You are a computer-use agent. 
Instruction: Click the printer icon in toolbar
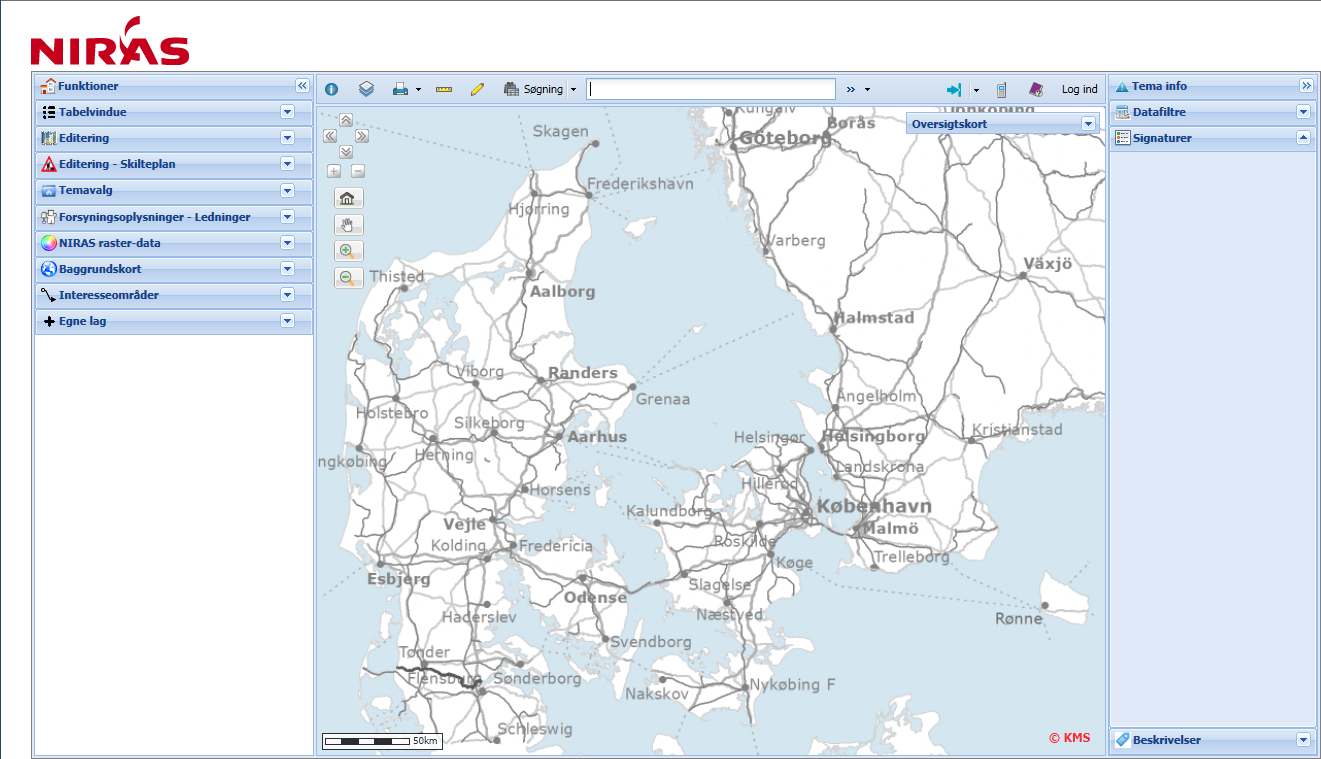[x=400, y=89]
